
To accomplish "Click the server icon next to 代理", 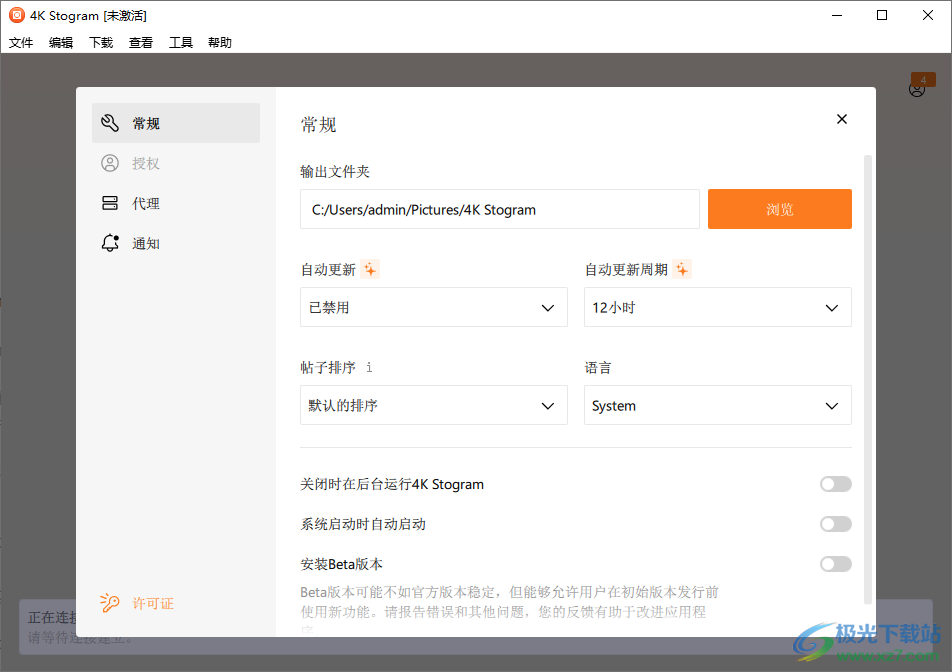I will point(110,203).
